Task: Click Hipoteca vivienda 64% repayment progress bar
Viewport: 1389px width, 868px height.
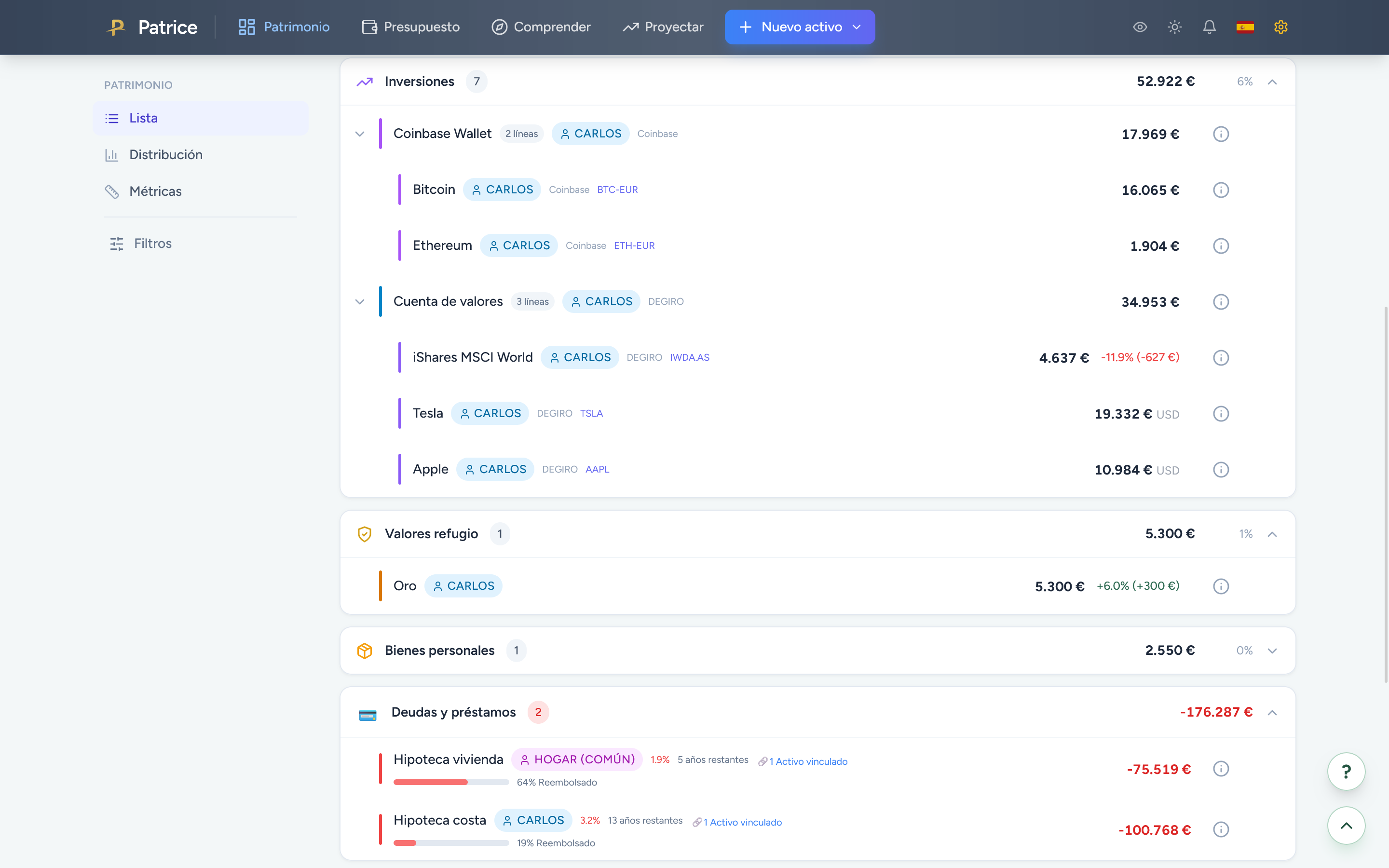Action: click(451, 783)
